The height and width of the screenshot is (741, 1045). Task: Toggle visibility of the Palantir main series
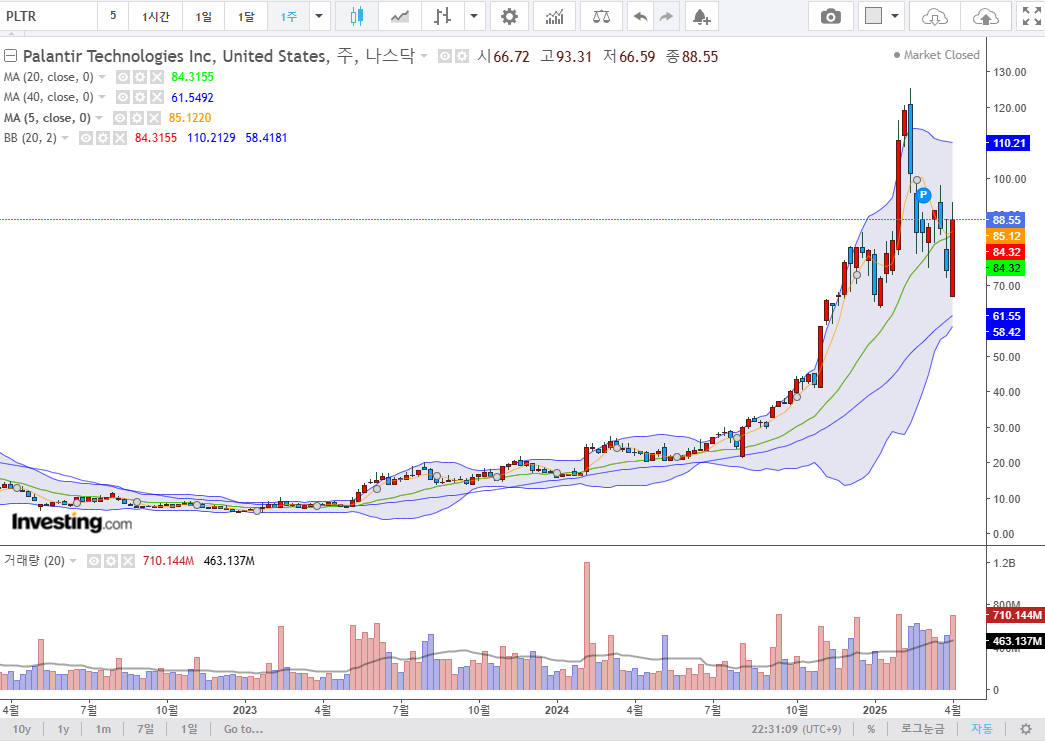pyautogui.click(x=445, y=56)
